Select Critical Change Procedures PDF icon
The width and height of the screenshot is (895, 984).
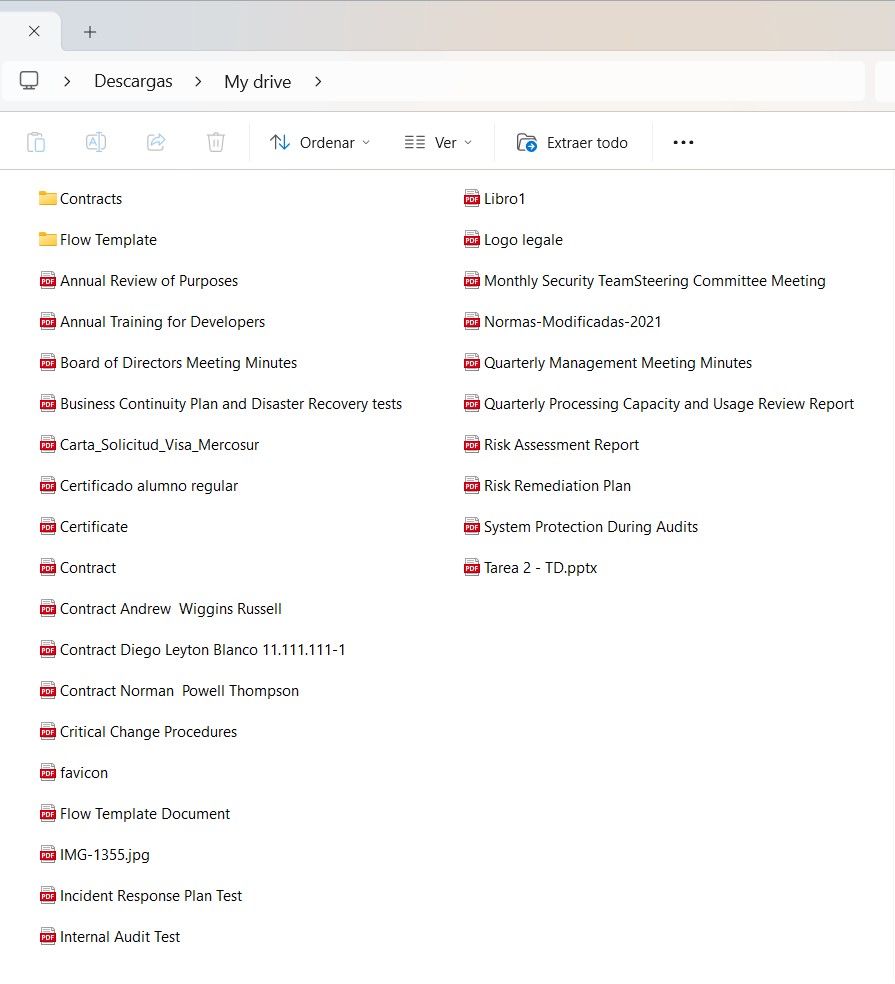click(48, 731)
